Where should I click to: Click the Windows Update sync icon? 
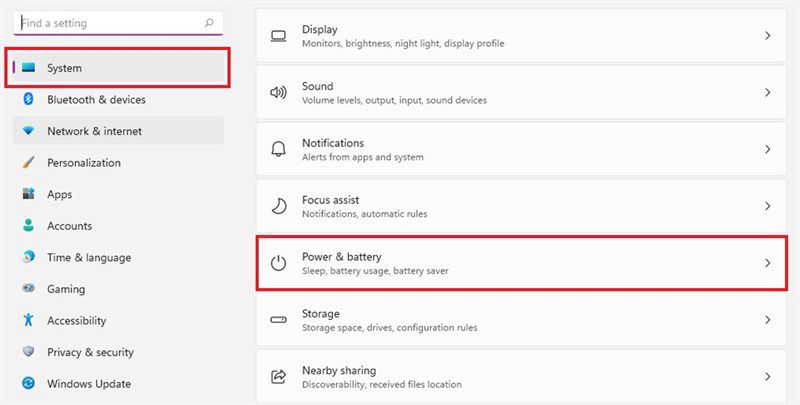[x=29, y=383]
